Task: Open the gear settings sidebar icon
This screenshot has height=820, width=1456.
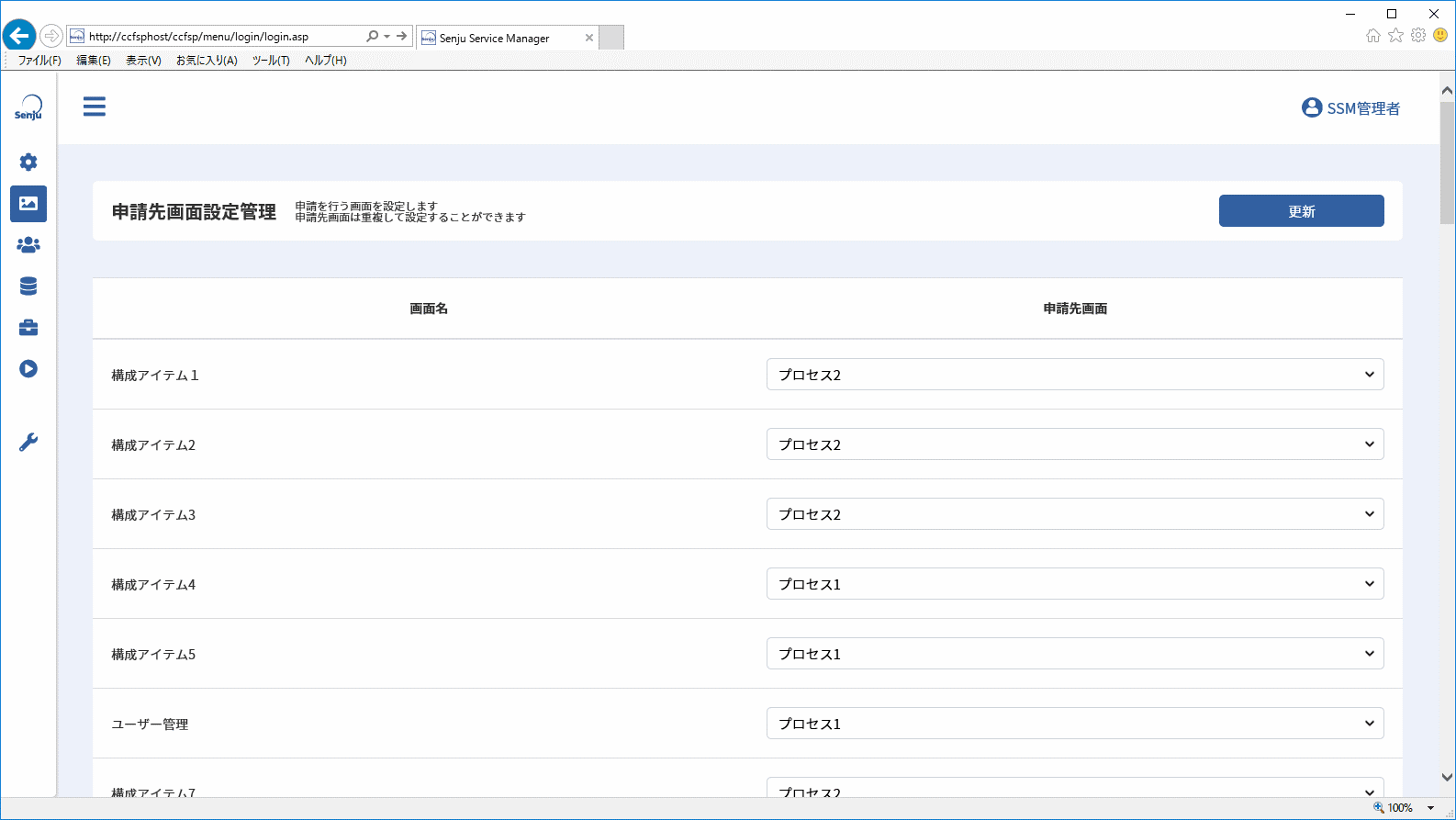Action: tap(28, 163)
